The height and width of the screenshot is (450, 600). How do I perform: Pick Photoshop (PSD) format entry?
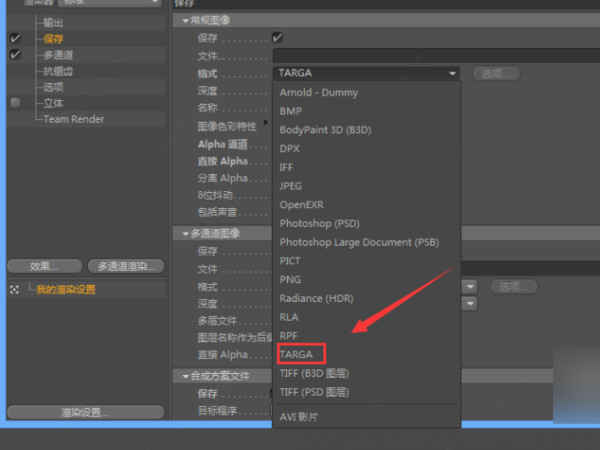(x=320, y=223)
